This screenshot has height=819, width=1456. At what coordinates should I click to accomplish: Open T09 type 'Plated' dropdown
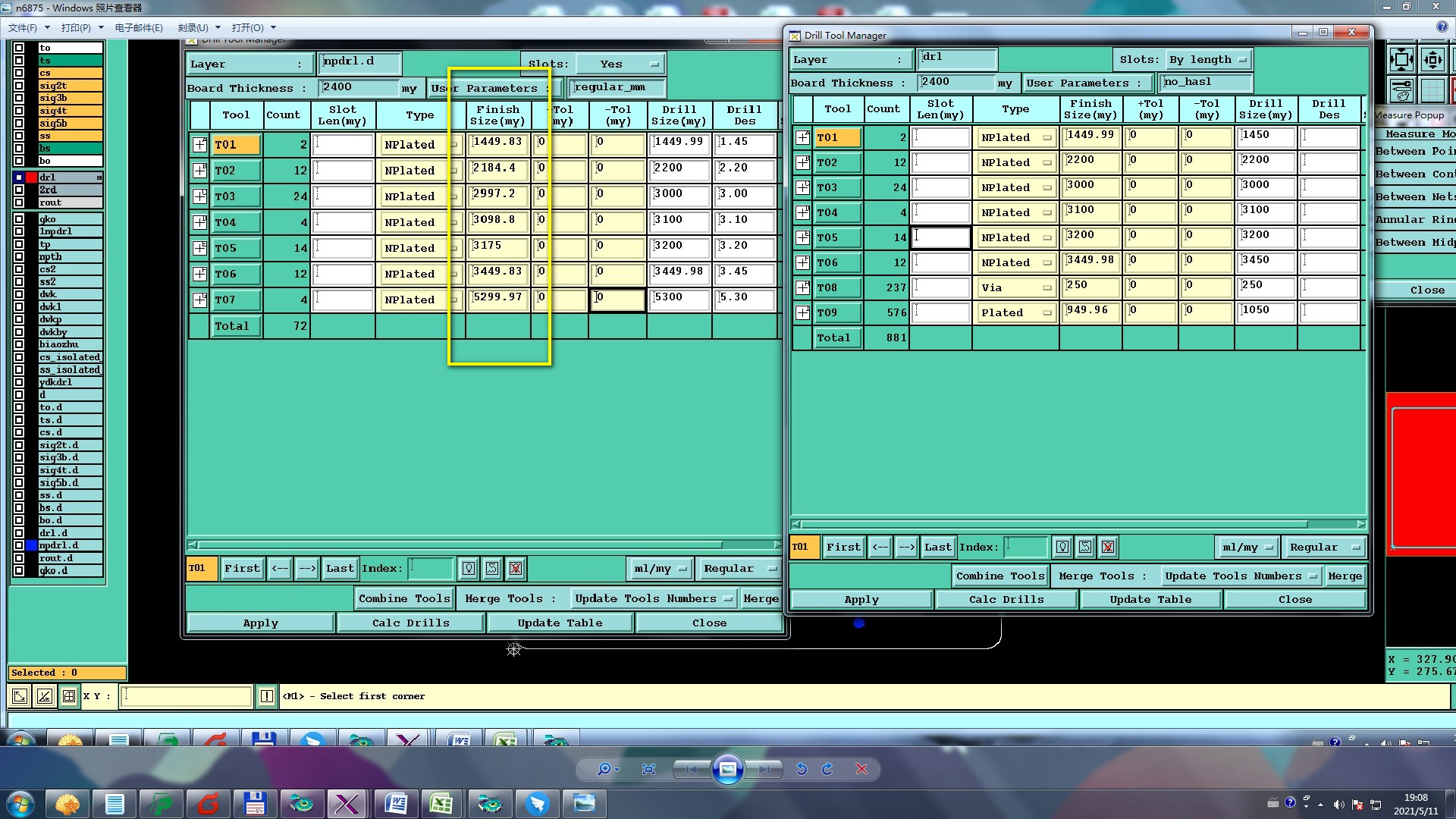coord(1015,312)
